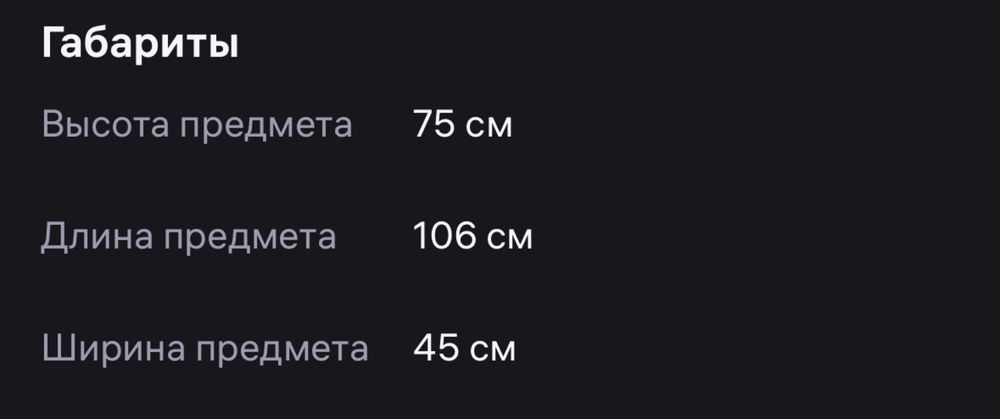
Task: Click the см unit after 45
Action: (x=492, y=351)
